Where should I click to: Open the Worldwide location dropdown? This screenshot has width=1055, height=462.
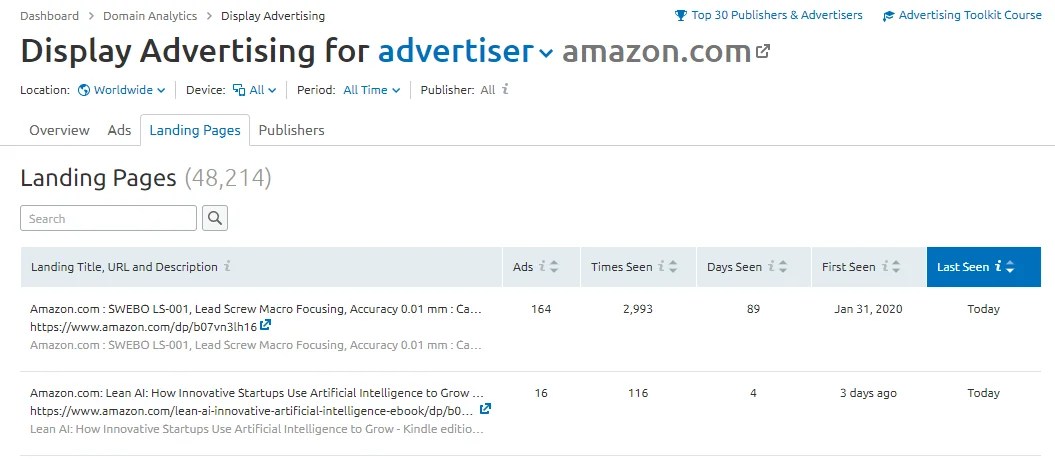coord(121,90)
